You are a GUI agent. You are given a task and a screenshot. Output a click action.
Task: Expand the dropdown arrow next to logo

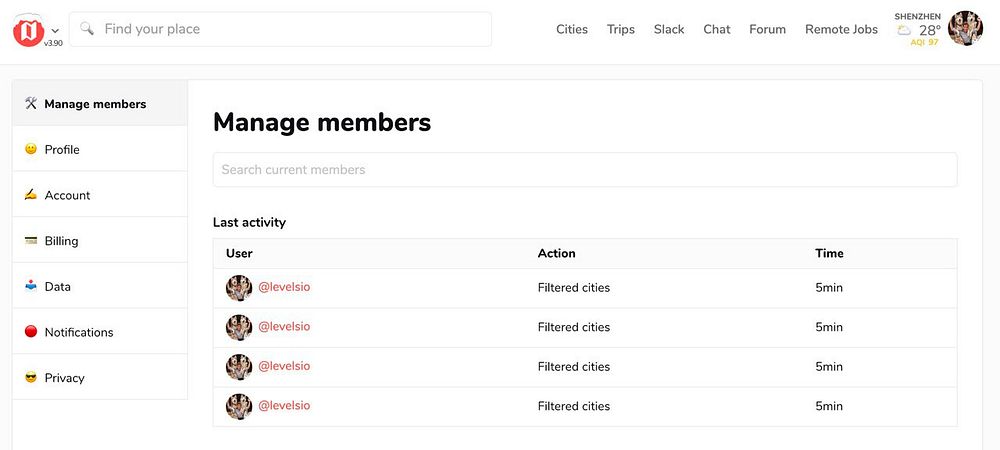(54, 31)
